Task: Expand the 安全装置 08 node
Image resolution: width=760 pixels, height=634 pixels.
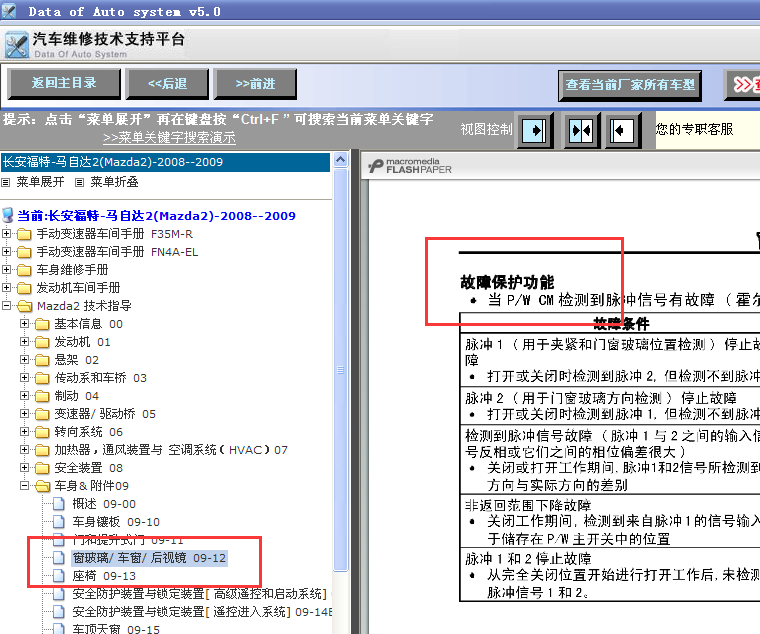Action: [x=24, y=468]
